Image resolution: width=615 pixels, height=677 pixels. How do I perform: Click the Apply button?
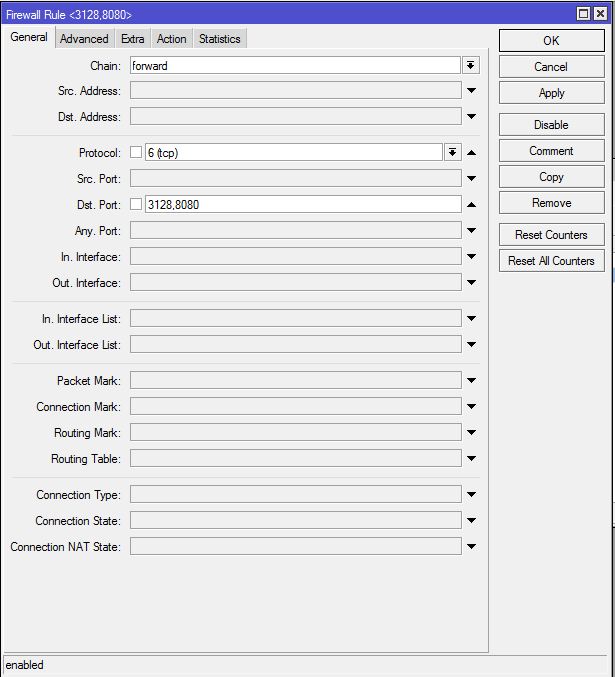click(x=551, y=93)
